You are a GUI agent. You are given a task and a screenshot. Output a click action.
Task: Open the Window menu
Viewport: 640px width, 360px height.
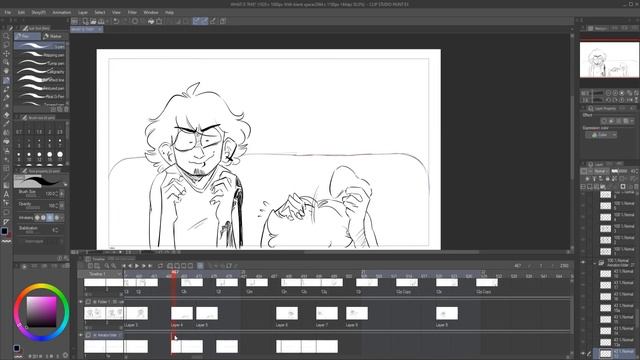[151, 13]
